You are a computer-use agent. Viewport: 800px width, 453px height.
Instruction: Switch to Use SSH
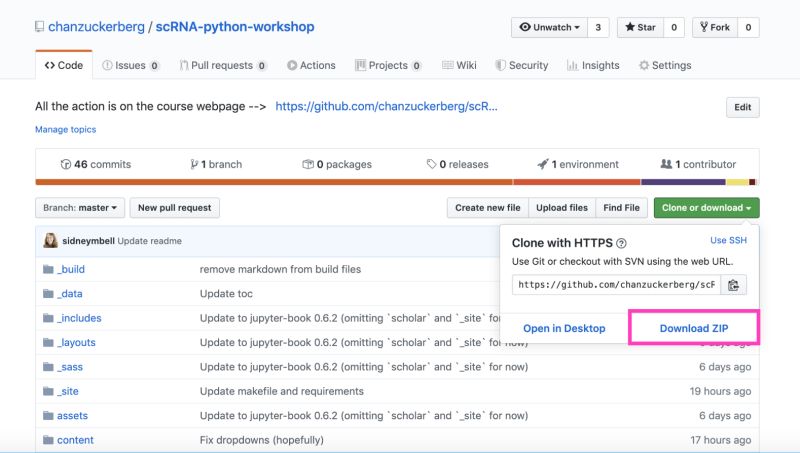pyautogui.click(x=728, y=240)
